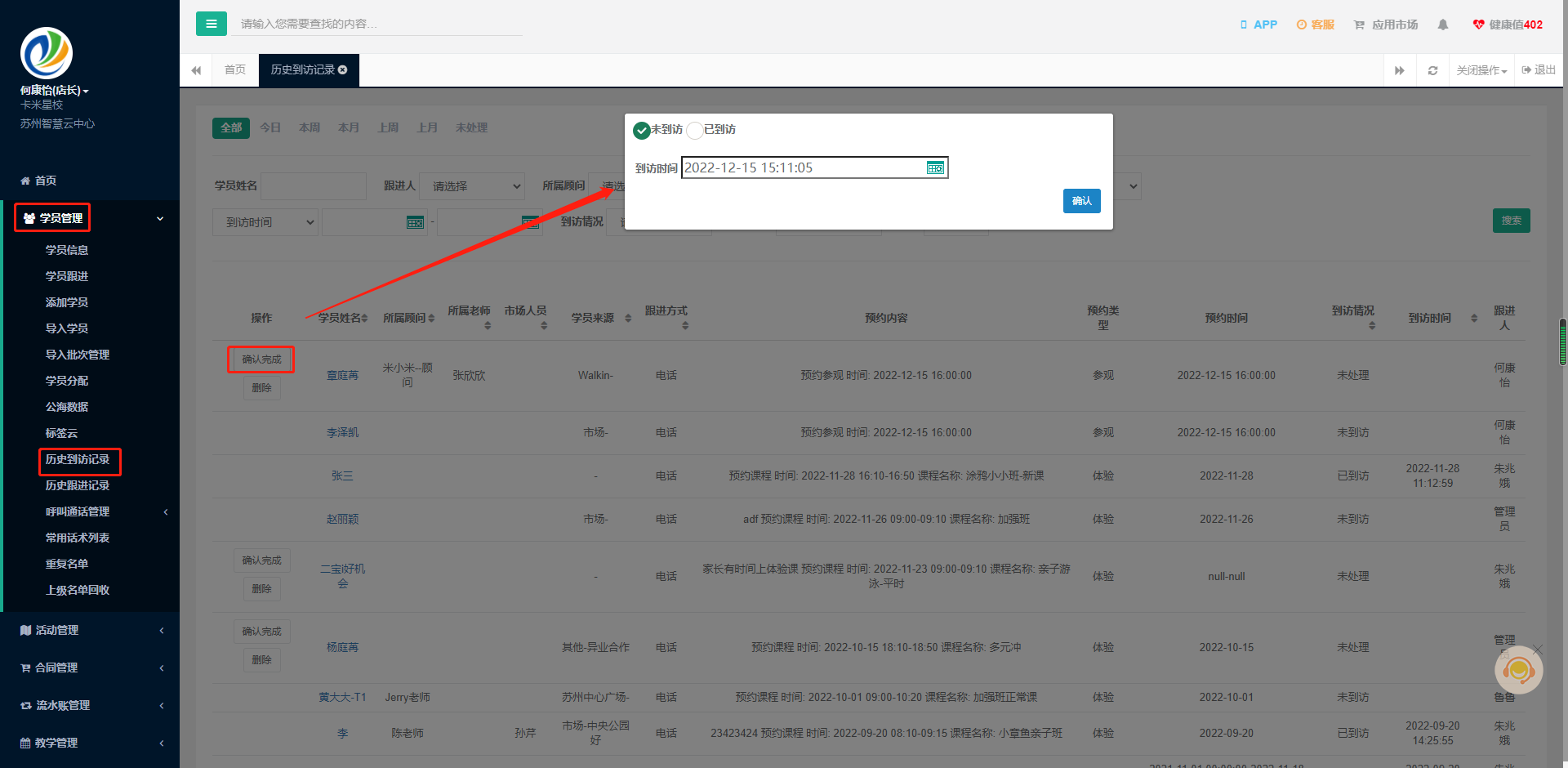Switch to the 首页 tab
The height and width of the screenshot is (768, 1568).
point(235,70)
